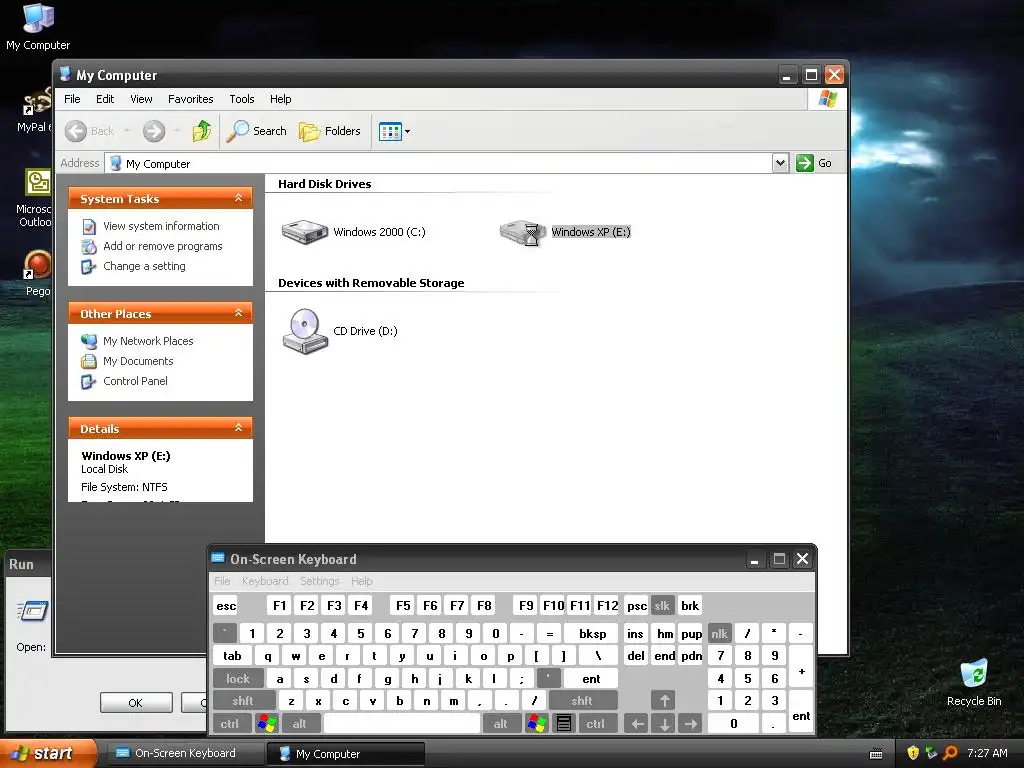Open the CD Drive (D:) icon
The height and width of the screenshot is (768, 1024).
click(305, 331)
